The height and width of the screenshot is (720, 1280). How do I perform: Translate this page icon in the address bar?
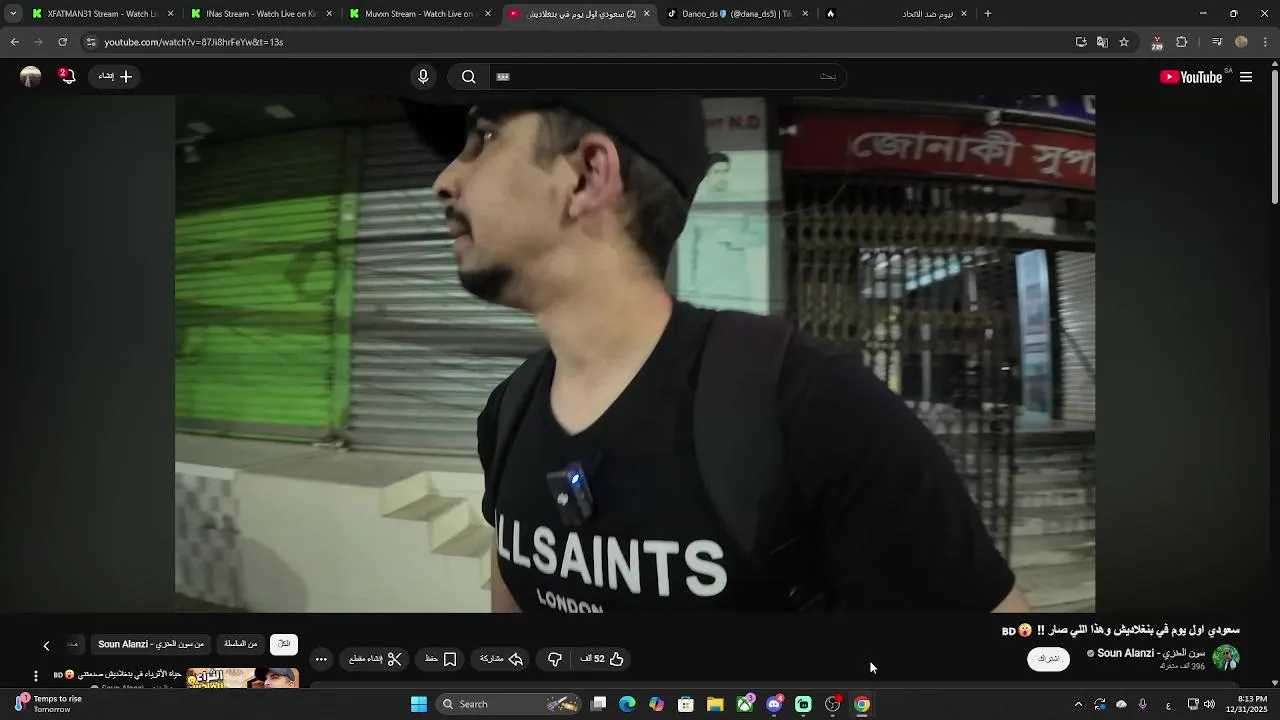click(x=1102, y=42)
